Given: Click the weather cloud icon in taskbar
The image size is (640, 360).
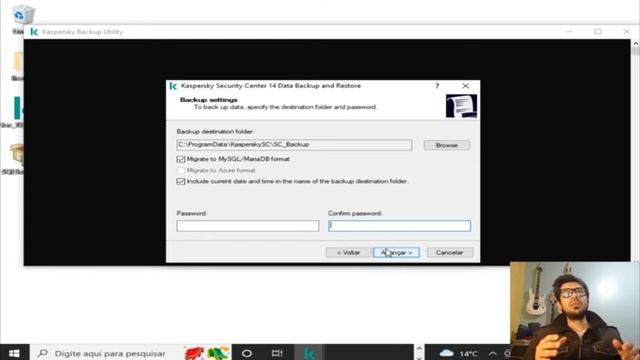Looking at the screenshot, I should [447, 353].
